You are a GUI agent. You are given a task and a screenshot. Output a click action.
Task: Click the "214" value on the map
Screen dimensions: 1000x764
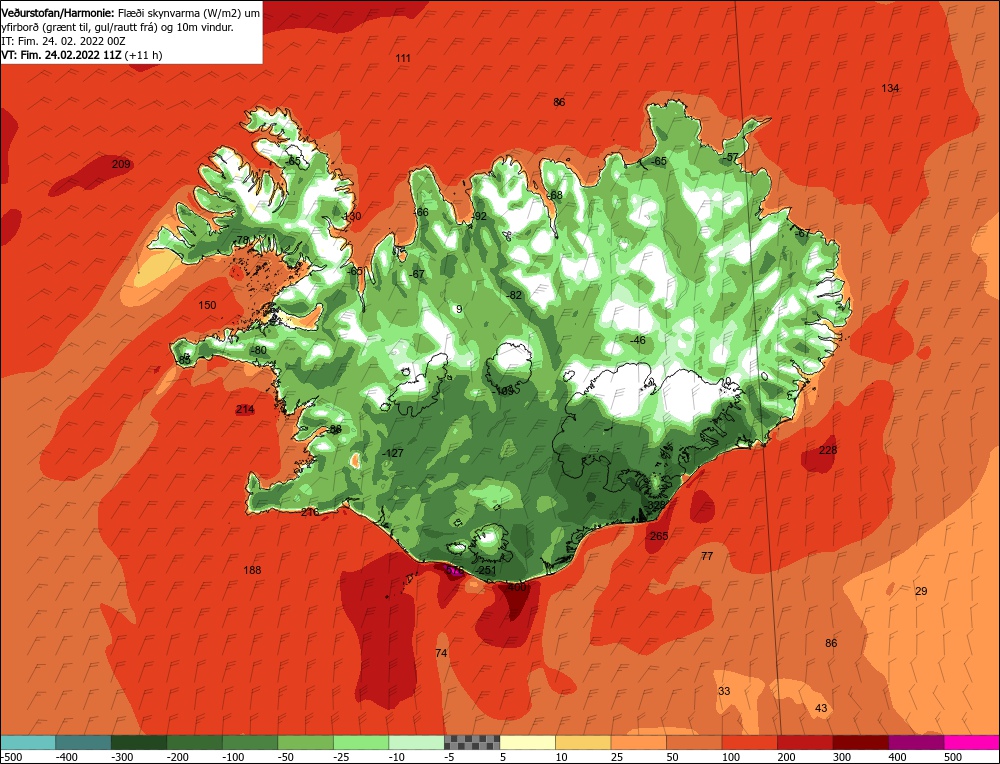pyautogui.click(x=245, y=409)
